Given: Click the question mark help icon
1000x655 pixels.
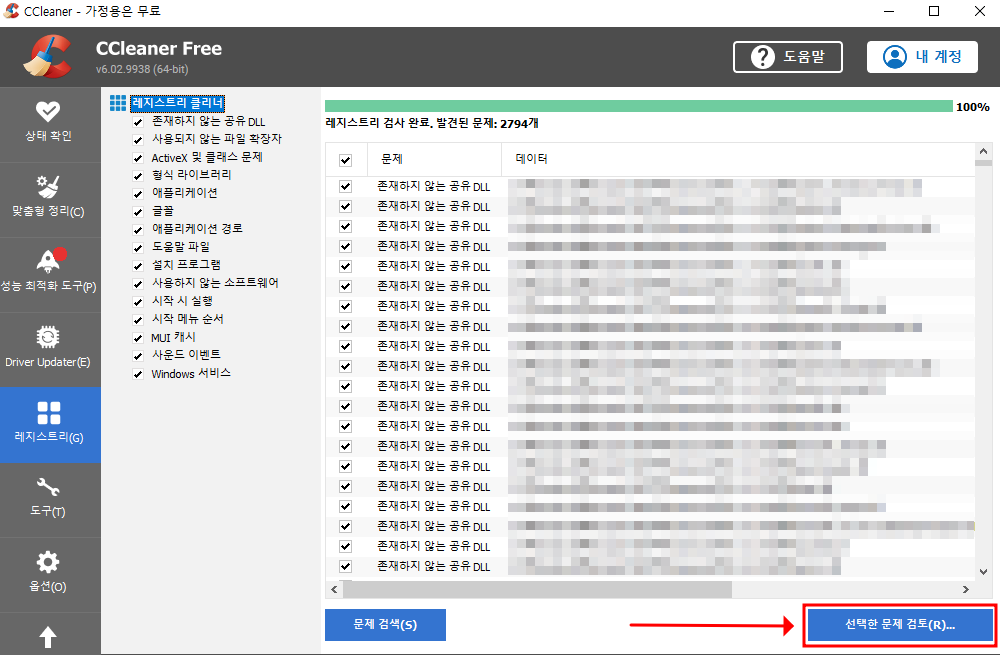Looking at the screenshot, I should pyautogui.click(x=763, y=57).
